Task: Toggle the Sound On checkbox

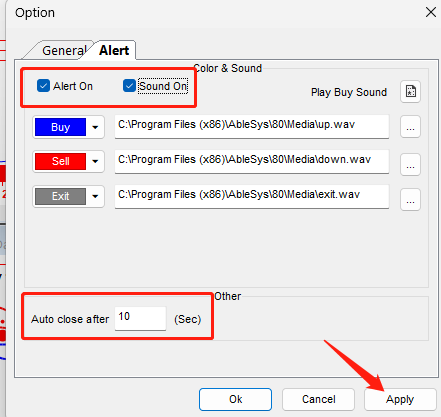Action: (x=129, y=86)
